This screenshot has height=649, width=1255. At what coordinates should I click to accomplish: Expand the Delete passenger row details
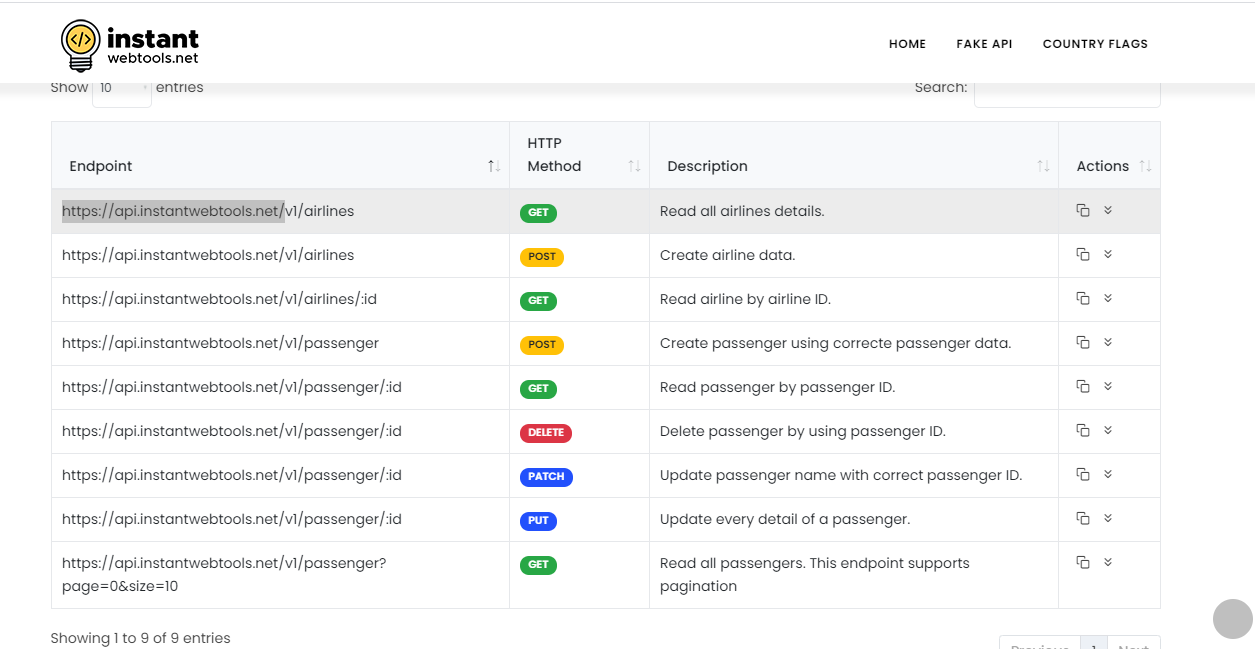[1108, 431]
